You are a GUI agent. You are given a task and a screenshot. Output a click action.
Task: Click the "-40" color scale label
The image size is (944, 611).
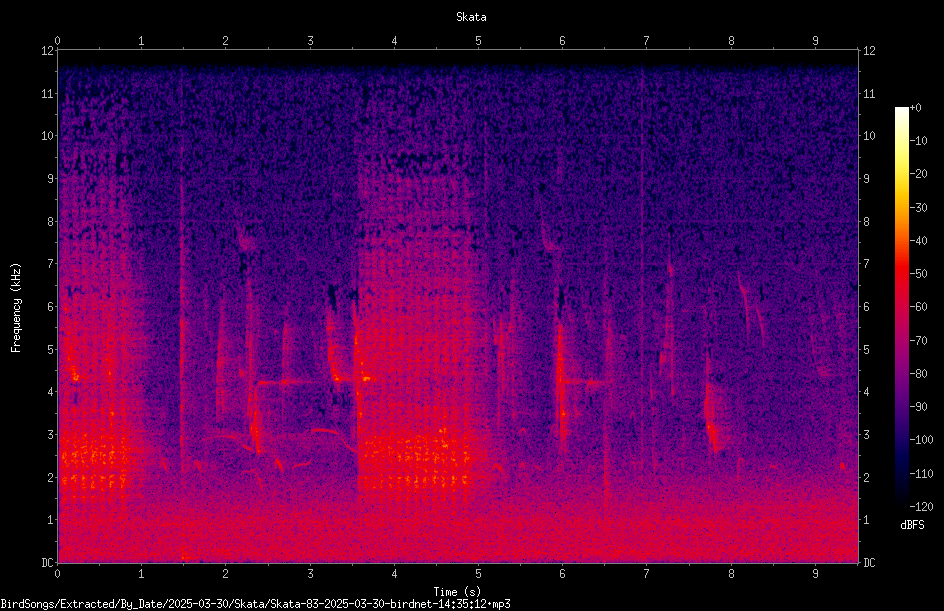click(x=918, y=241)
